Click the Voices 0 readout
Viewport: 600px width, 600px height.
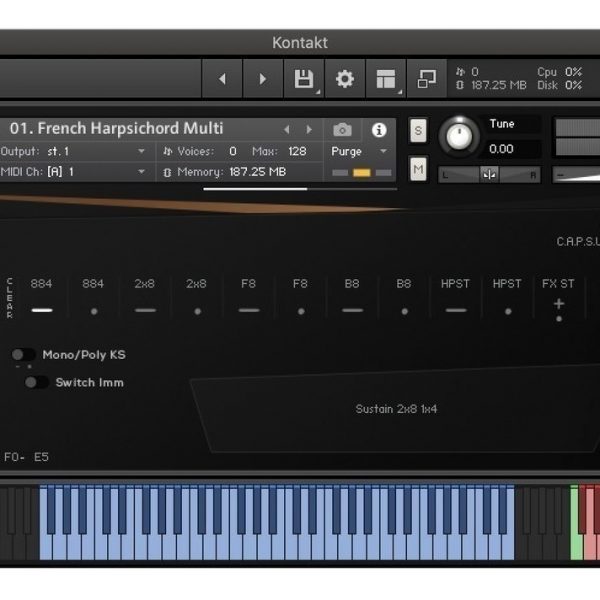click(x=200, y=152)
